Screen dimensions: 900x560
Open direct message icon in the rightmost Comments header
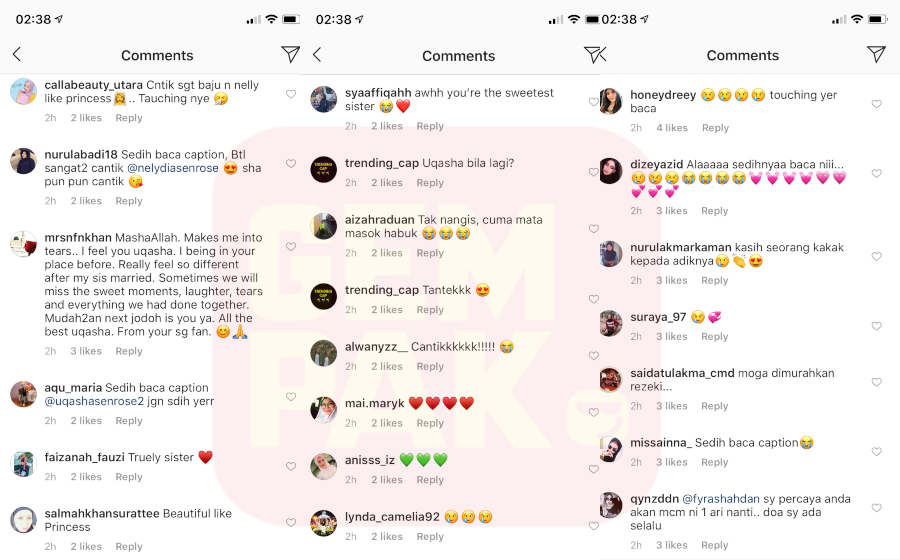[876, 55]
